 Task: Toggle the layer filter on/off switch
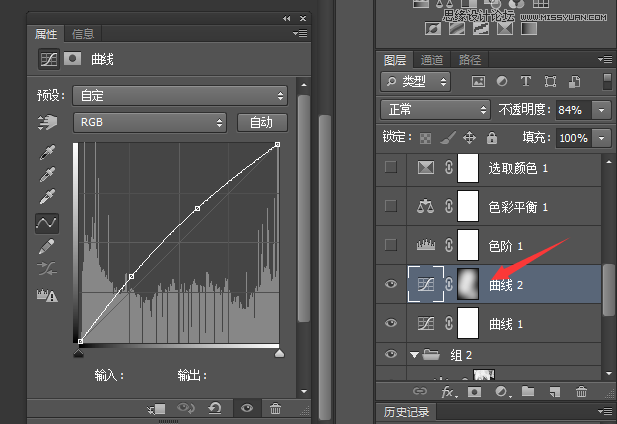[x=607, y=81]
